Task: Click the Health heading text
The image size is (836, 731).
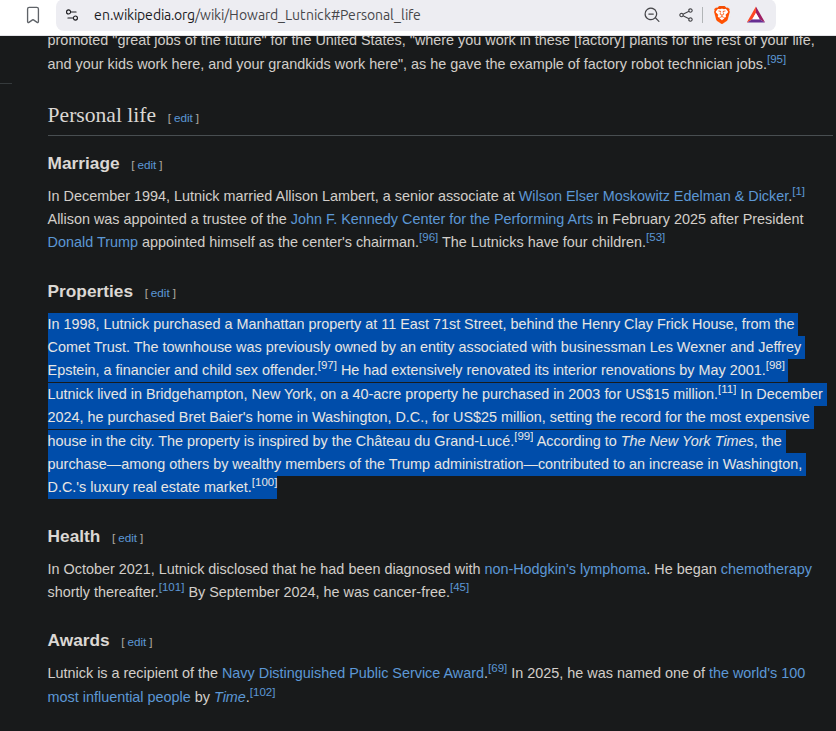Action: [x=74, y=536]
